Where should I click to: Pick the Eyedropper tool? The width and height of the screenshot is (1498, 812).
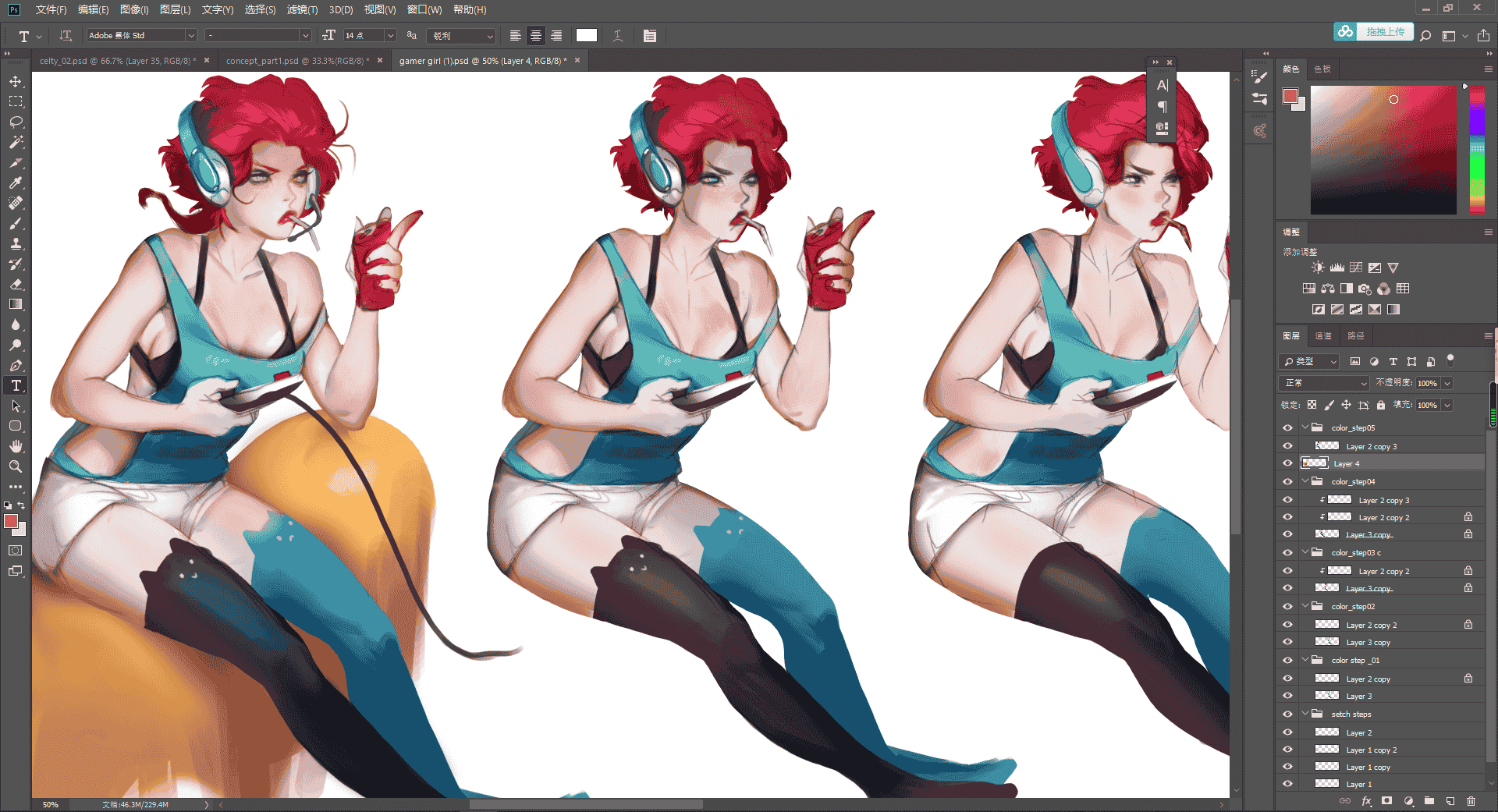click(x=16, y=183)
